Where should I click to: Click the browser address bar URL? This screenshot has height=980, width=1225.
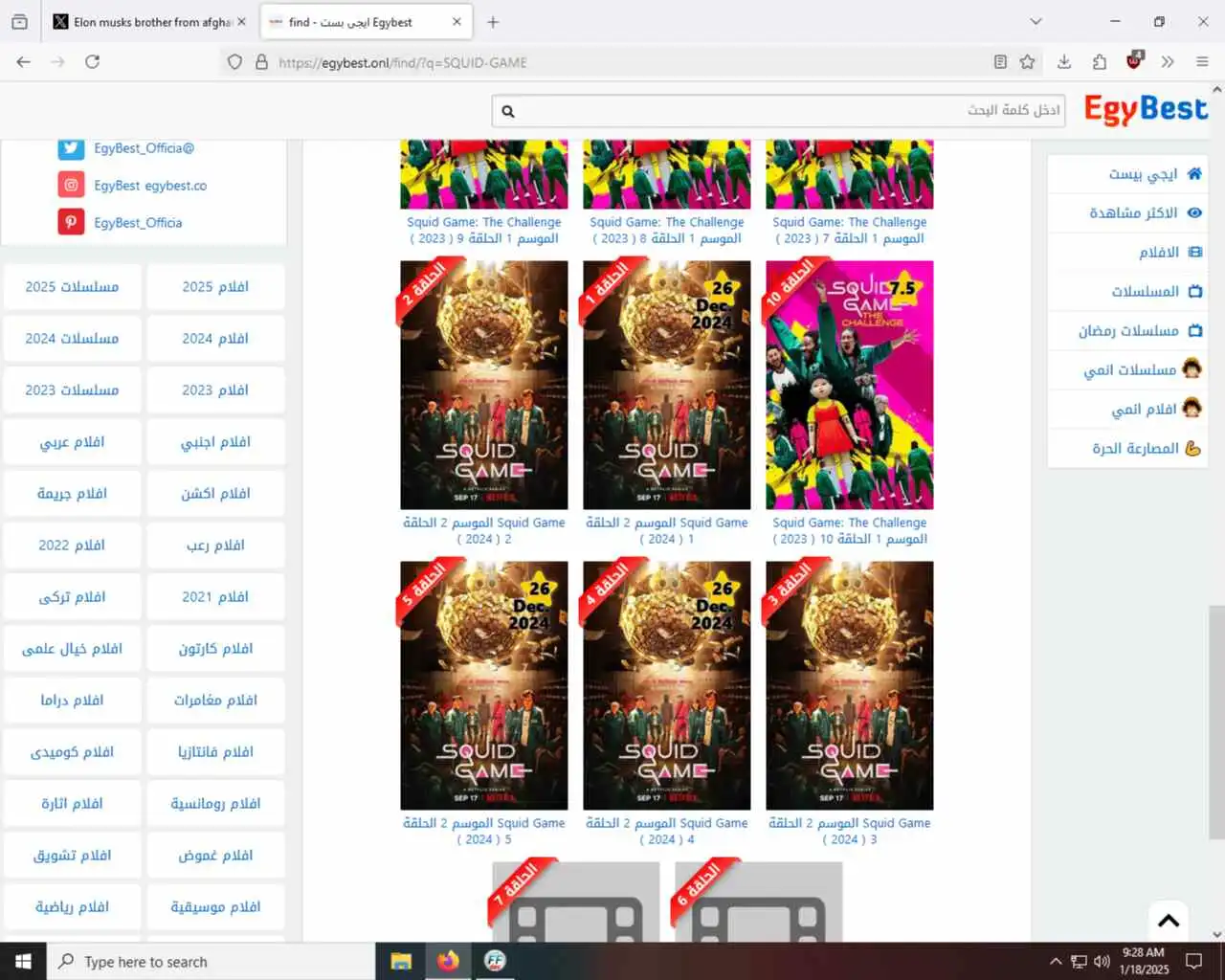[402, 62]
